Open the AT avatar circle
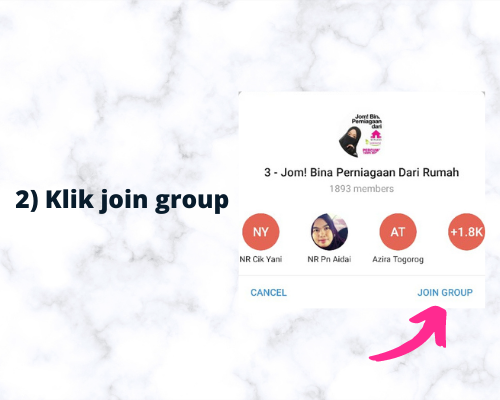This screenshot has width=500, height=400. (x=398, y=232)
